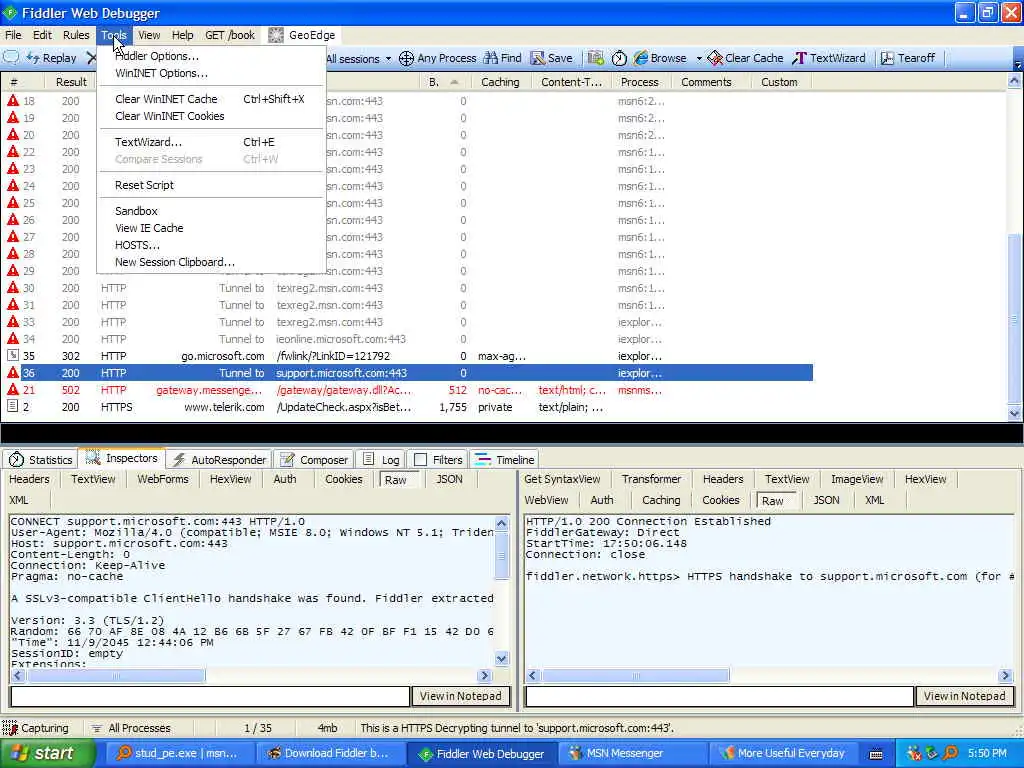
Task: Click the Comments column header
Action: click(x=706, y=82)
